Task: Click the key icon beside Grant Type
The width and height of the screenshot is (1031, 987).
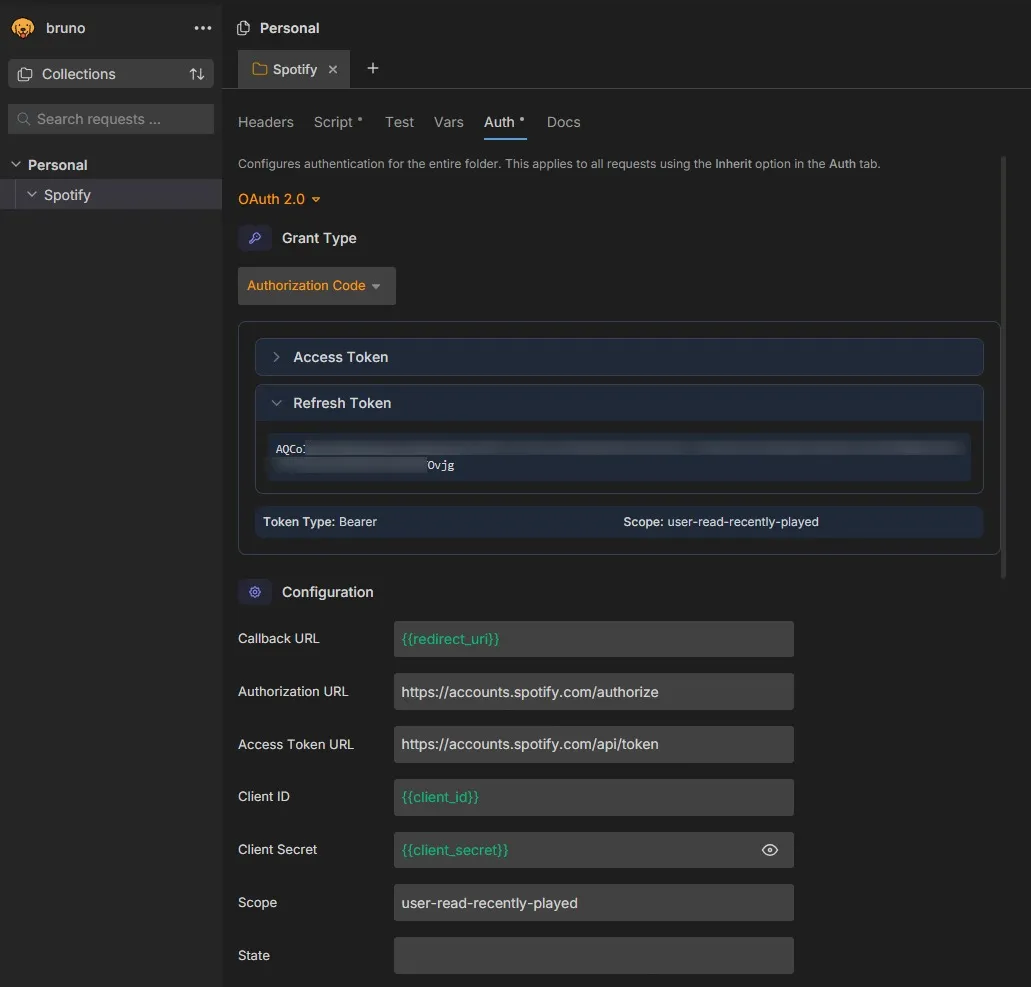Action: pos(255,238)
